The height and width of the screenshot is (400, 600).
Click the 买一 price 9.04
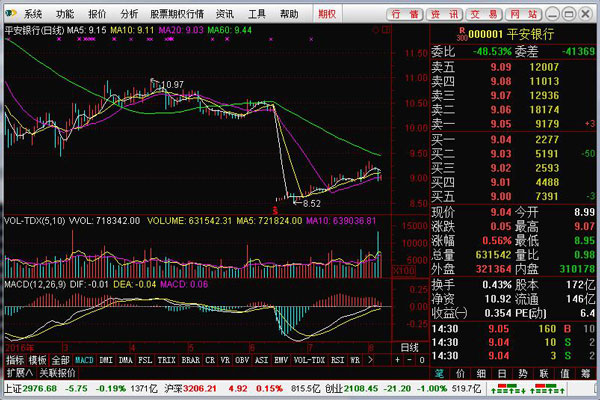tap(501, 140)
